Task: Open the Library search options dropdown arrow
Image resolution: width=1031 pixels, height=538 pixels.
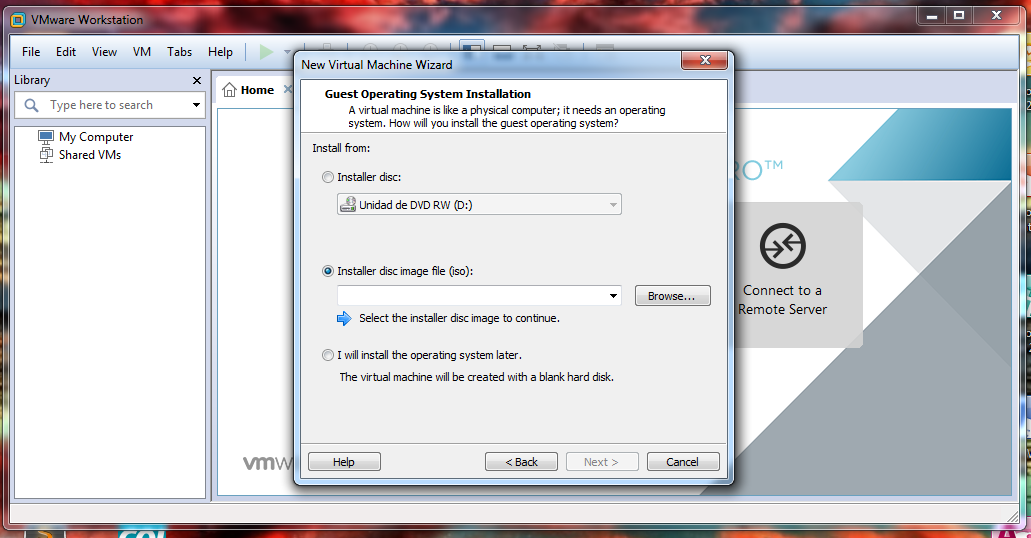Action: [x=196, y=105]
